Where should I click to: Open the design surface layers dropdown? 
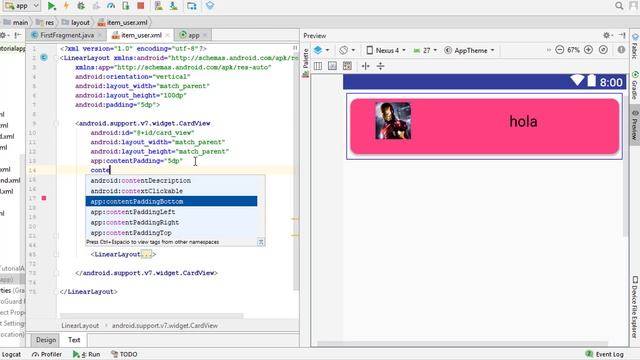click(322, 50)
